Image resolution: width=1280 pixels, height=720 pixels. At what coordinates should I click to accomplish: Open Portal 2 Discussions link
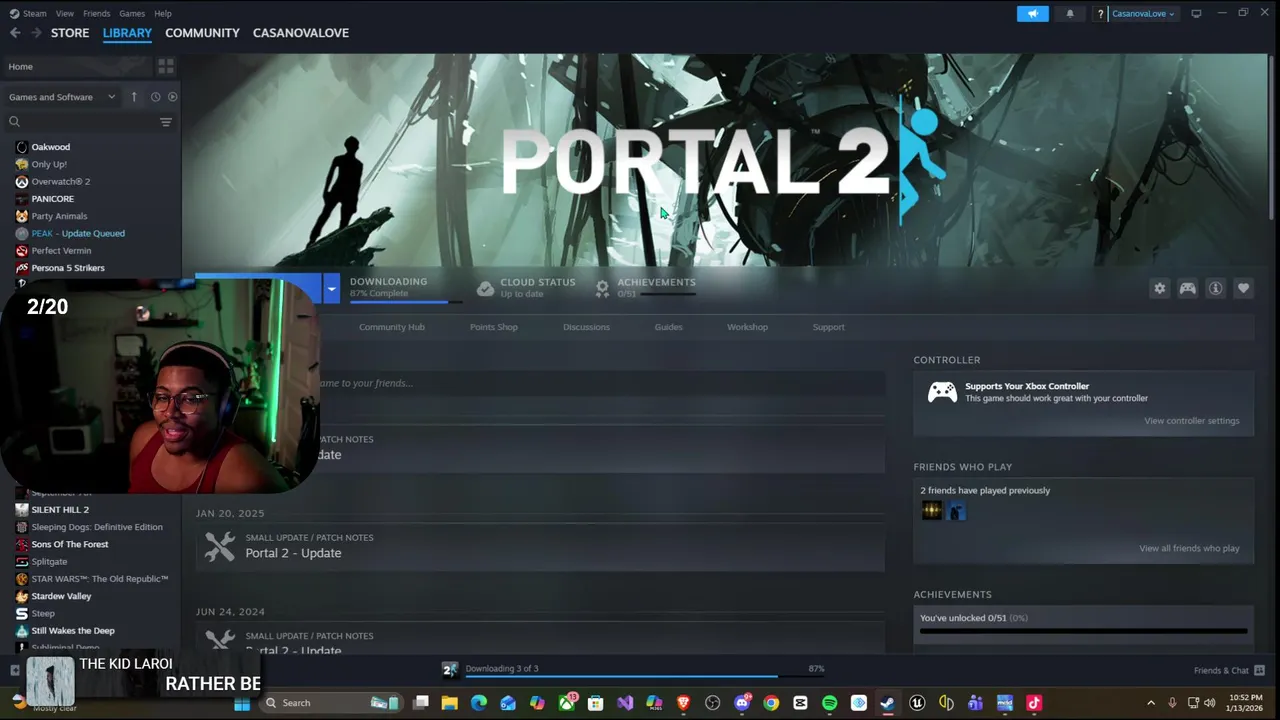pos(586,327)
